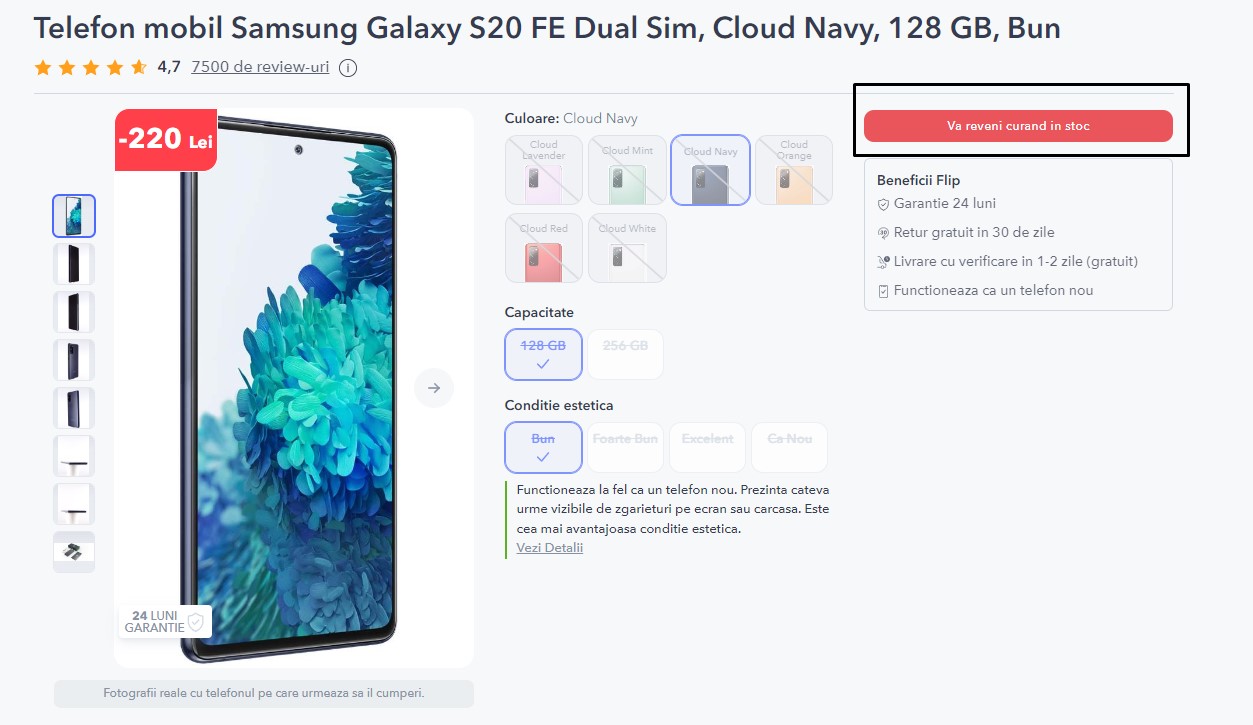Select the last accessories thumbnail
Image resolution: width=1253 pixels, height=725 pixels.
click(74, 552)
